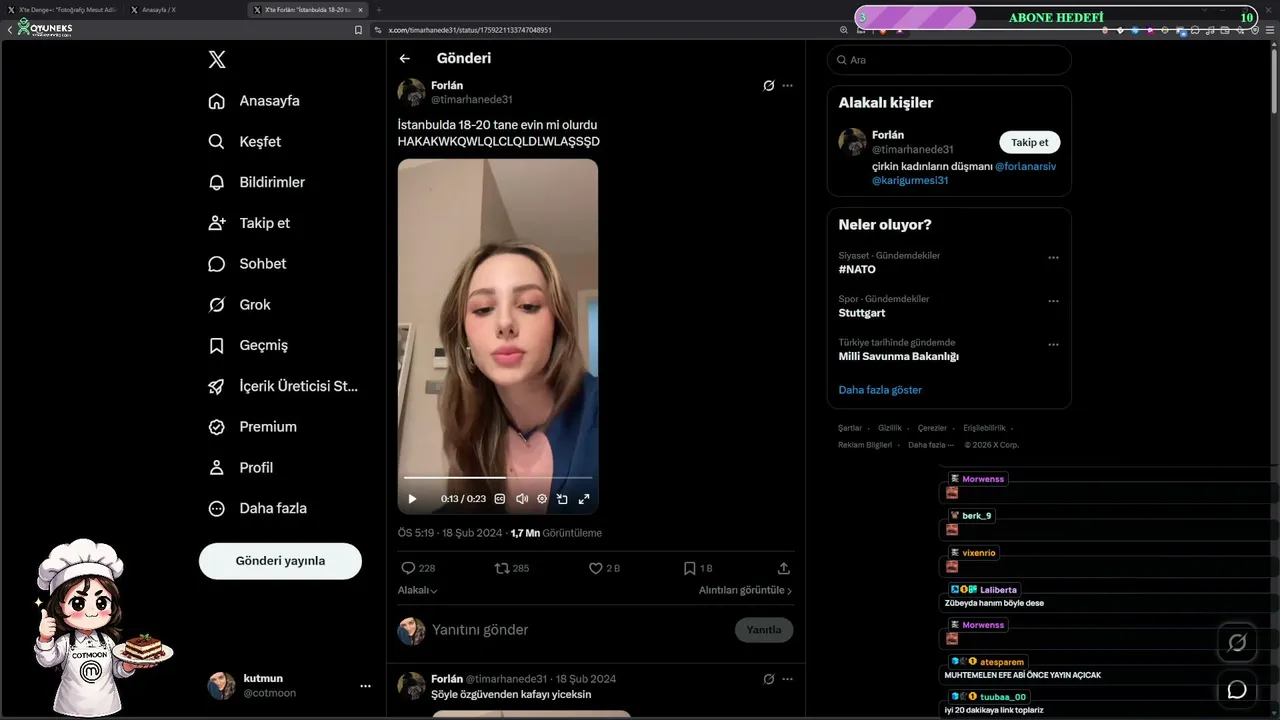Click the Gönderi yayınla button
1280x720 pixels.
click(280, 561)
